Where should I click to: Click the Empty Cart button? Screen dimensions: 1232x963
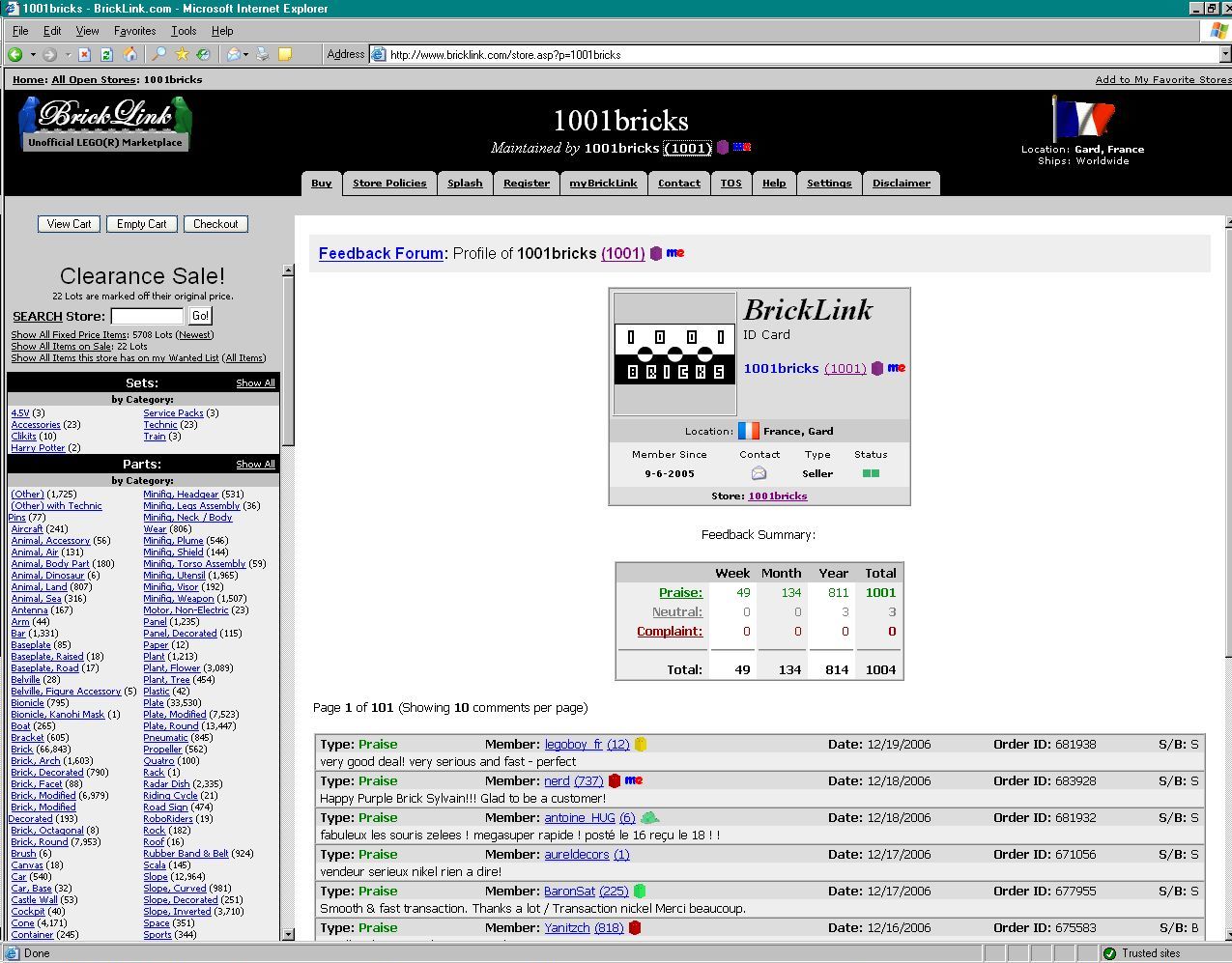[142, 224]
